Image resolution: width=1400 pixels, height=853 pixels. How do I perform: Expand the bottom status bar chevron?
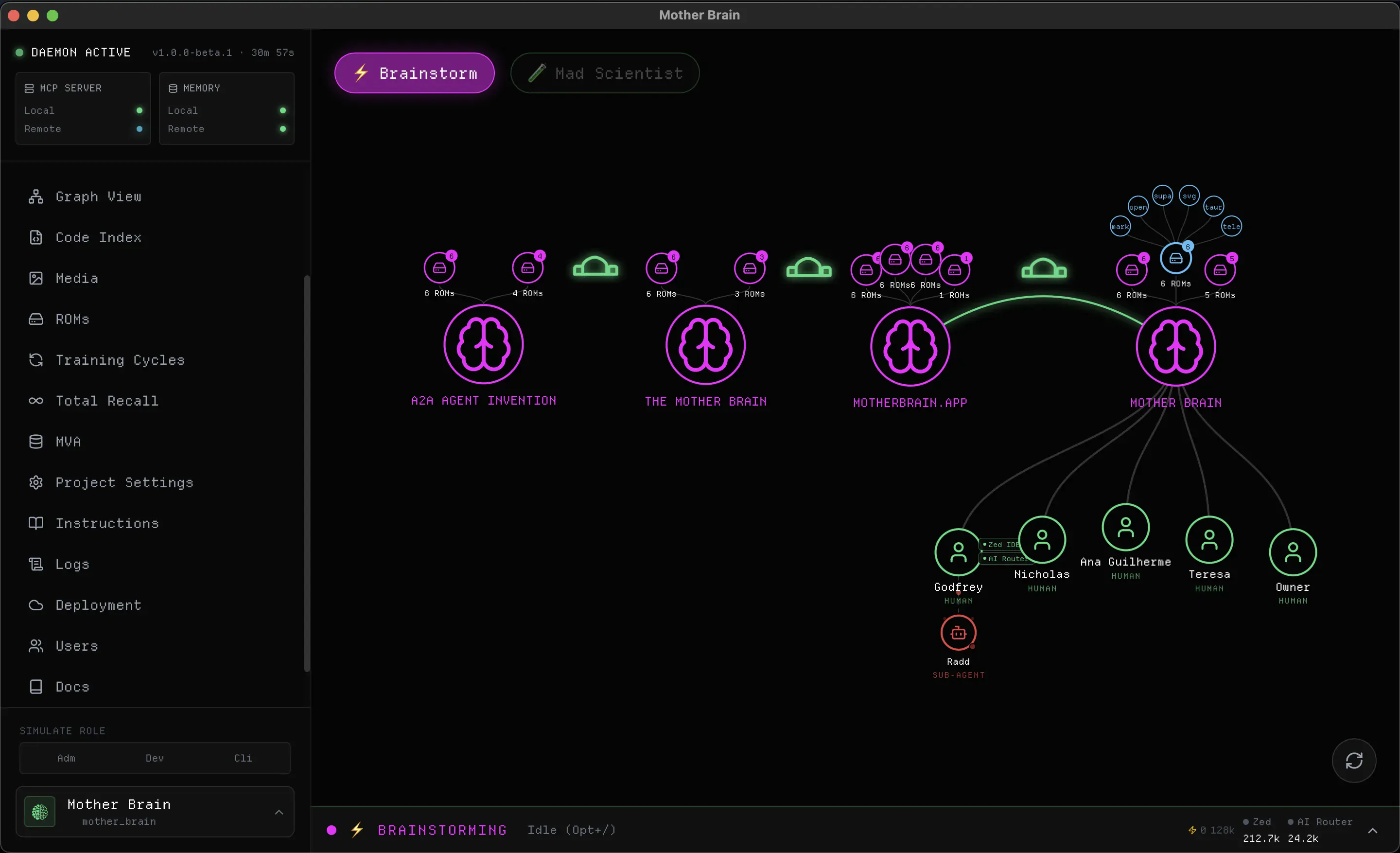point(1373,830)
